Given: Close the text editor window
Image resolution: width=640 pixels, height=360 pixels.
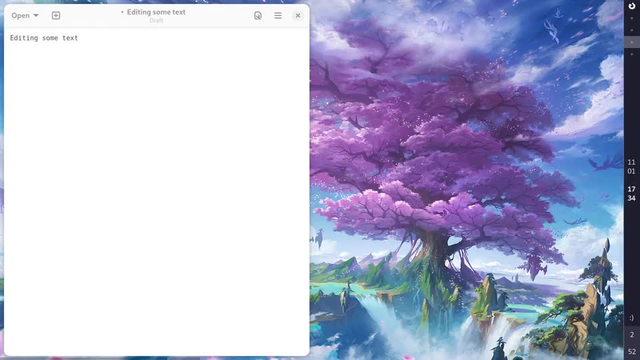Looking at the screenshot, I should point(298,16).
